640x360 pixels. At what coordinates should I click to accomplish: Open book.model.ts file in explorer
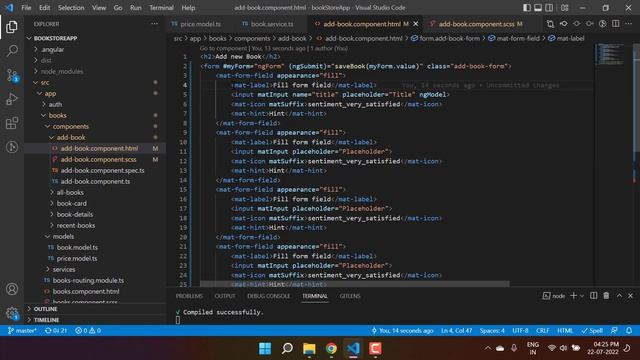(95, 247)
